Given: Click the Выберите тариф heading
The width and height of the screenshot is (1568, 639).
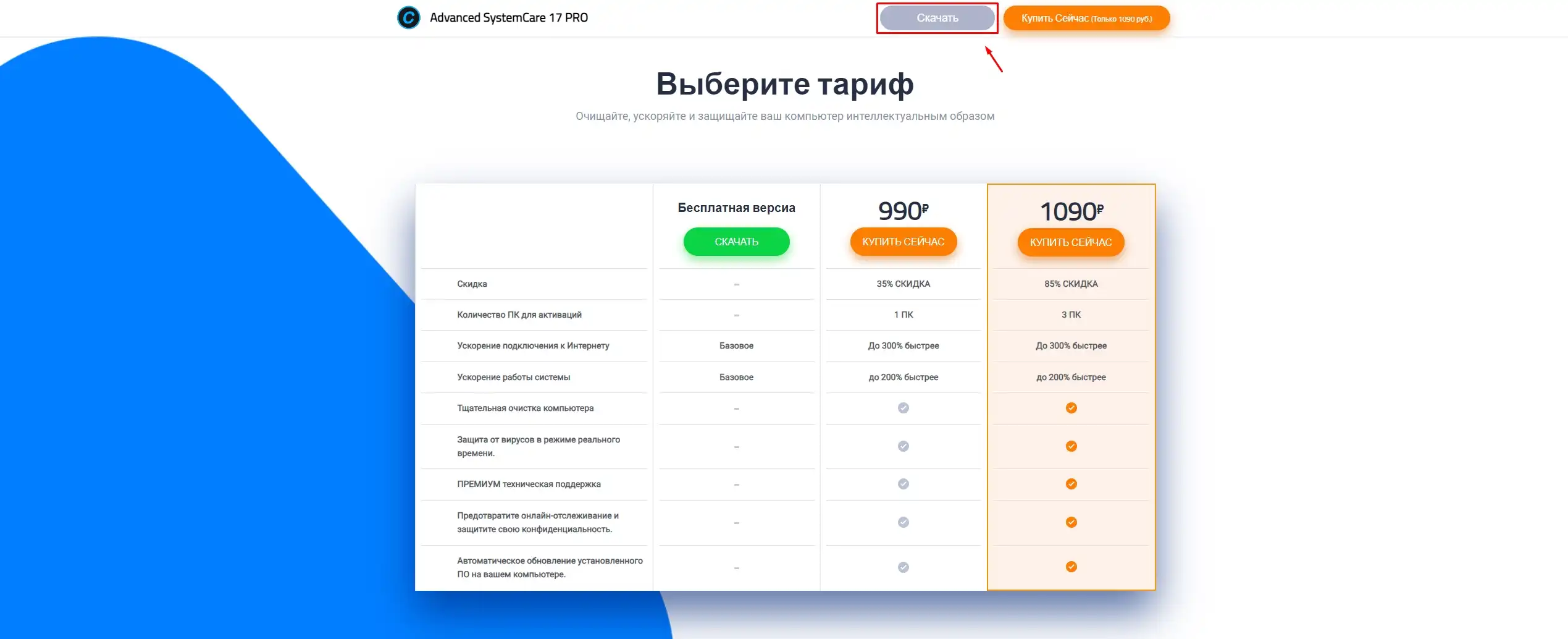Looking at the screenshot, I should tap(784, 84).
